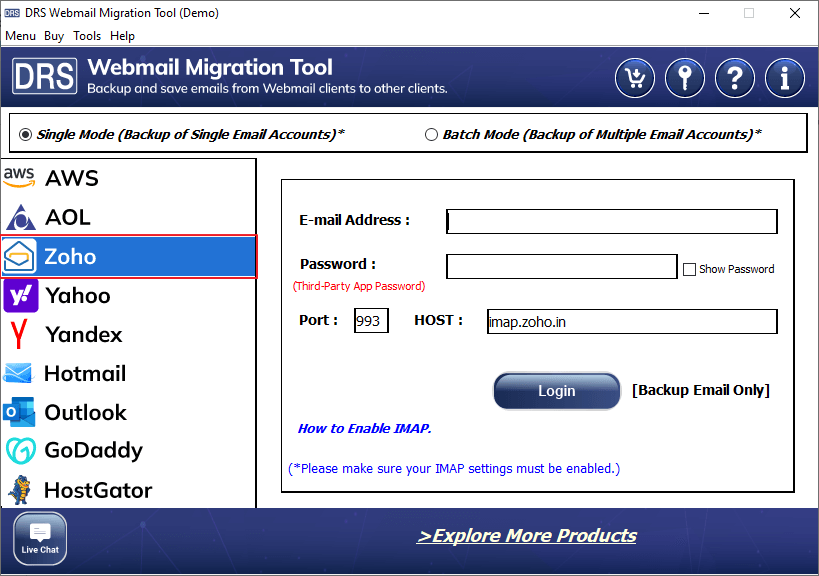Click the red Yandex logo icon
Viewport: 819px width, 576px height.
19,334
